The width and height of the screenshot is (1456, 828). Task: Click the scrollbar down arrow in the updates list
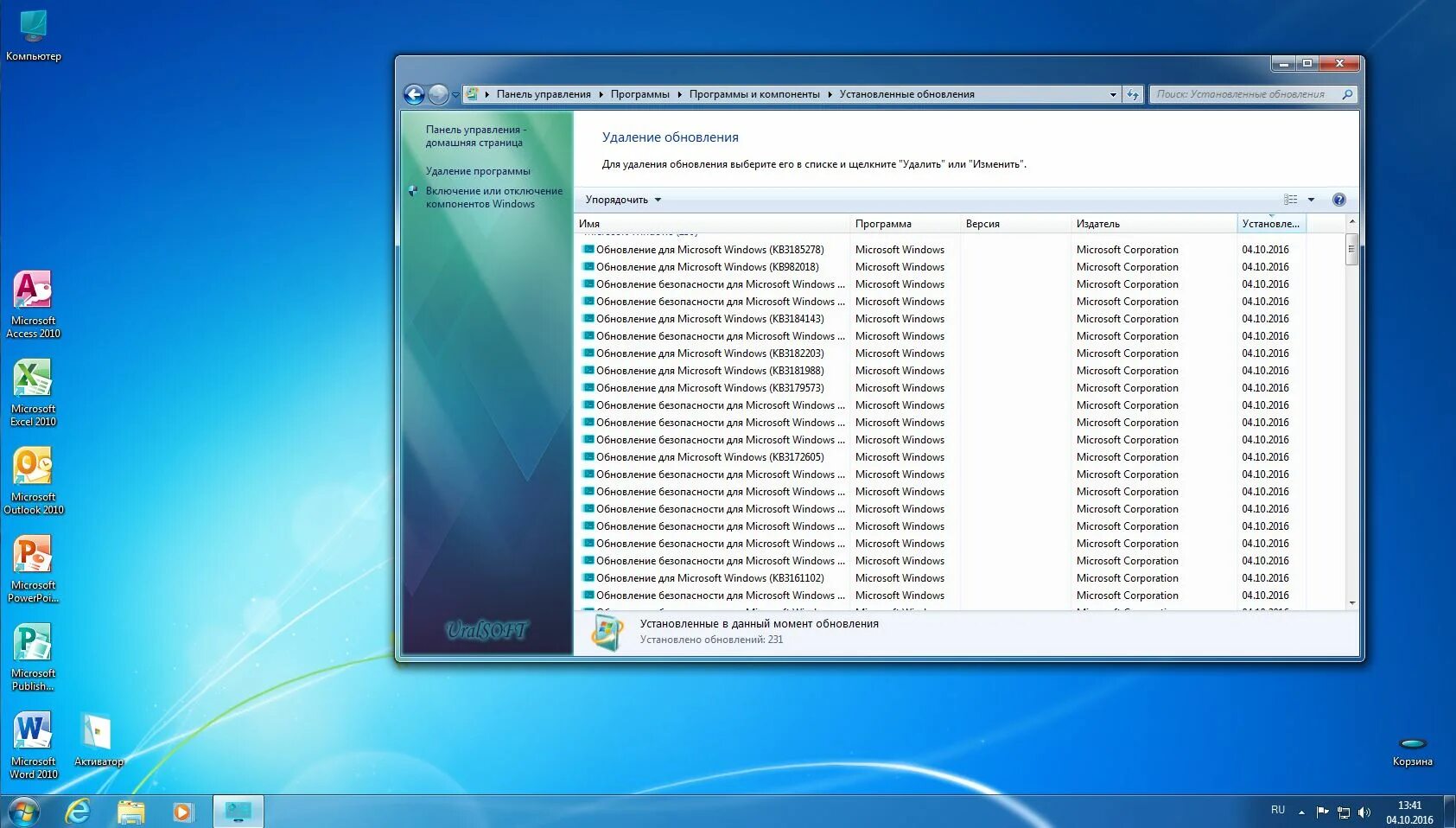1351,602
